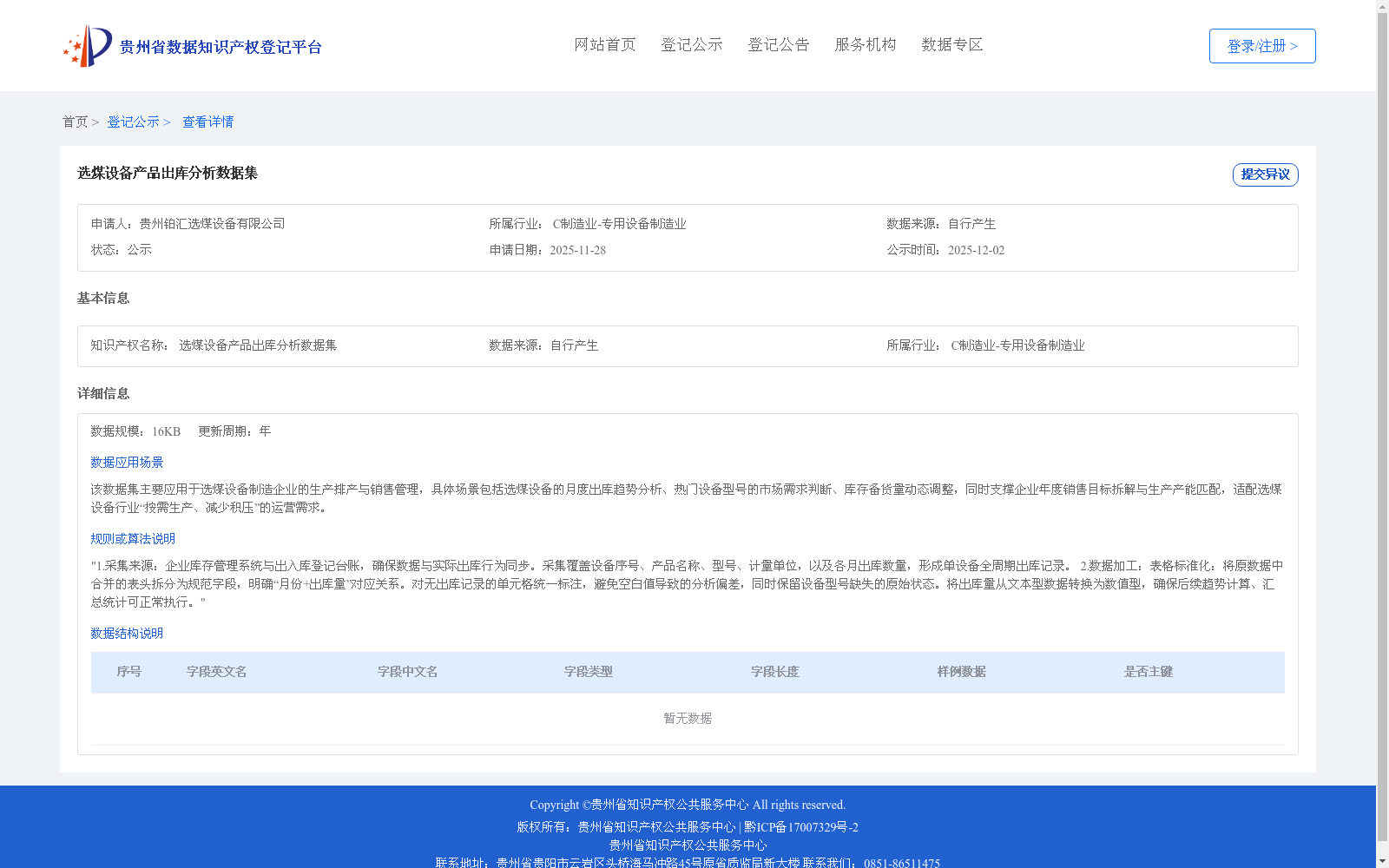Click the 提交异议 button

tap(1266, 174)
